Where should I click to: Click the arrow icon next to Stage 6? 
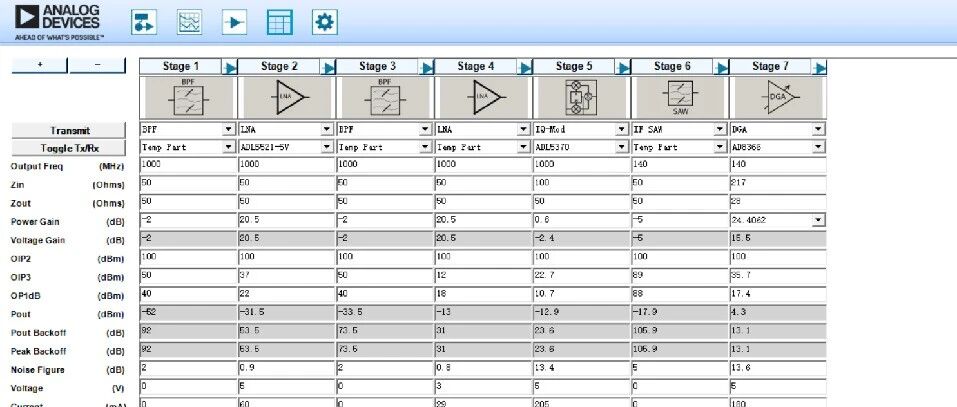pyautogui.click(x=721, y=67)
